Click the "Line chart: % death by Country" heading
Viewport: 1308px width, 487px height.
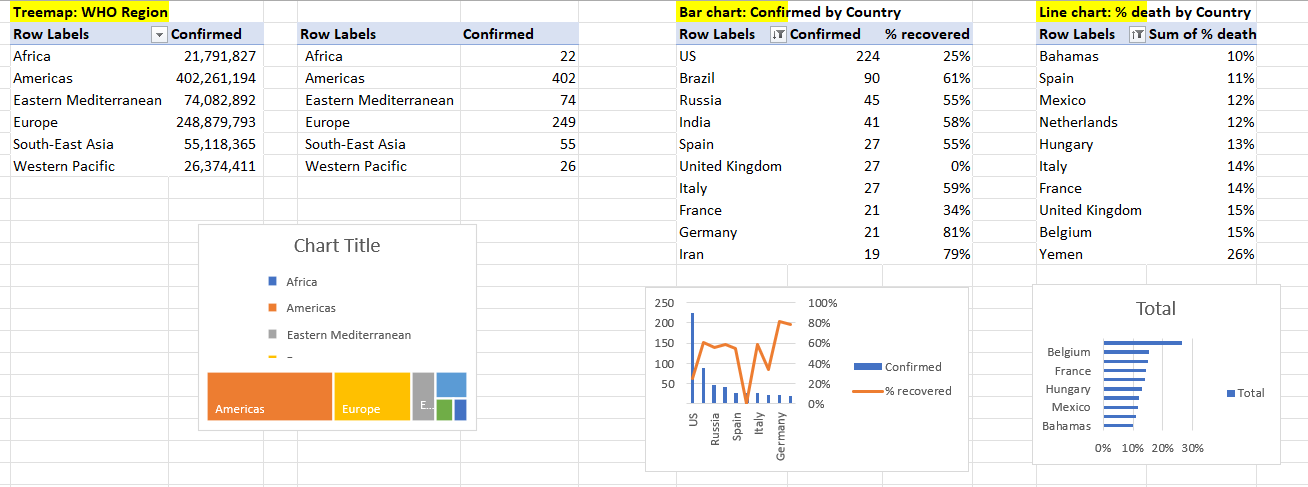point(1145,12)
